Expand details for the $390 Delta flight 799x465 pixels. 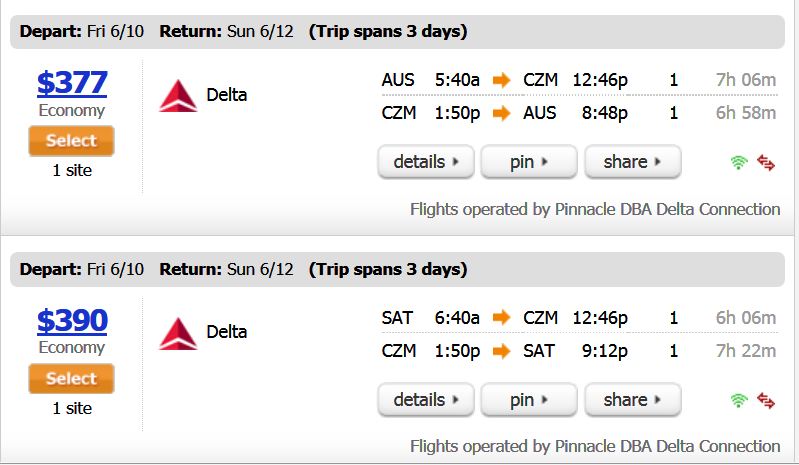click(x=426, y=400)
